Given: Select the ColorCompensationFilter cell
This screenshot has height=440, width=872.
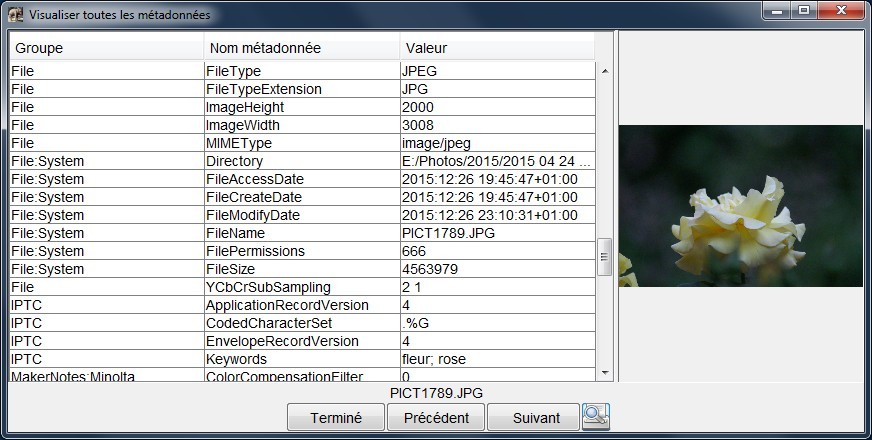Looking at the screenshot, I should point(302,375).
